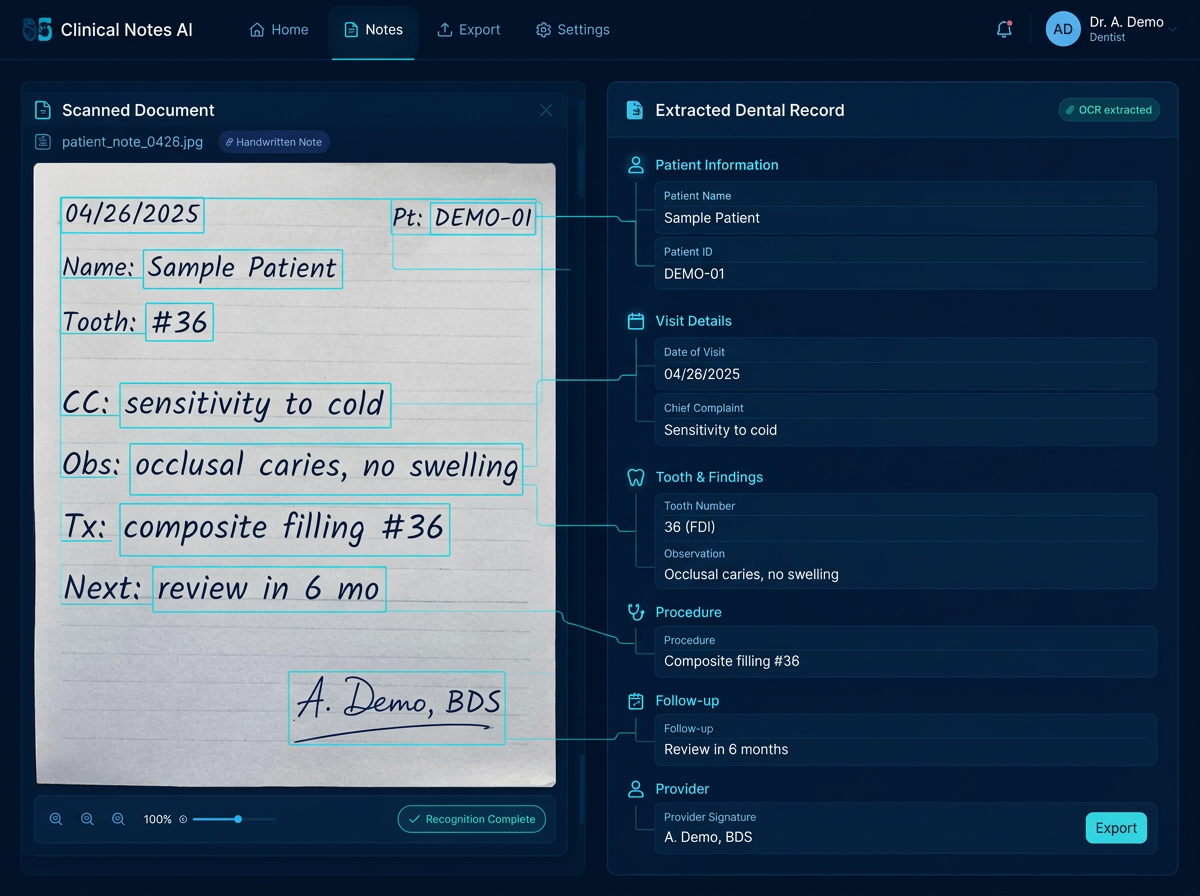Click the Date of Visit field
The width and height of the screenshot is (1200, 896).
tap(905, 364)
